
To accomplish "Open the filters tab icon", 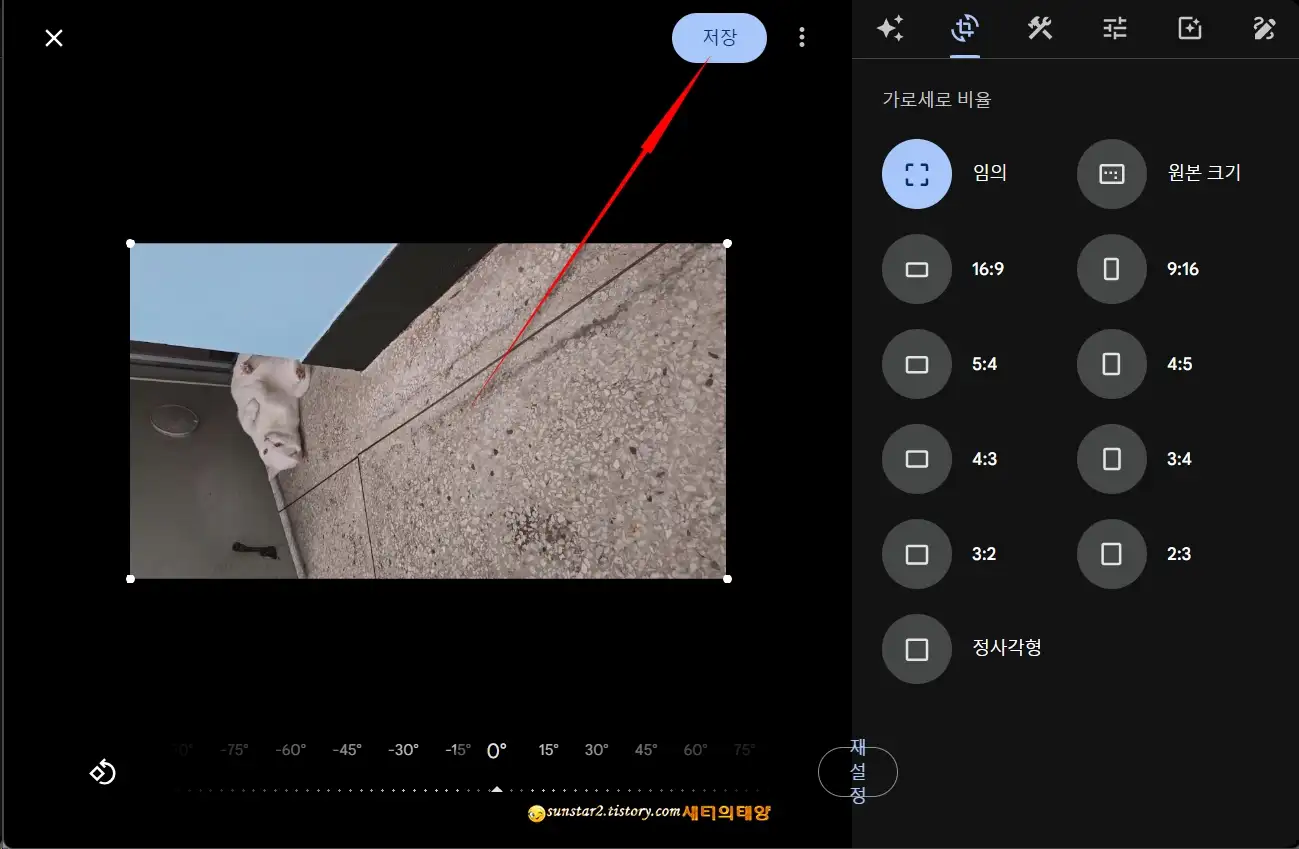I will pyautogui.click(x=1189, y=29).
